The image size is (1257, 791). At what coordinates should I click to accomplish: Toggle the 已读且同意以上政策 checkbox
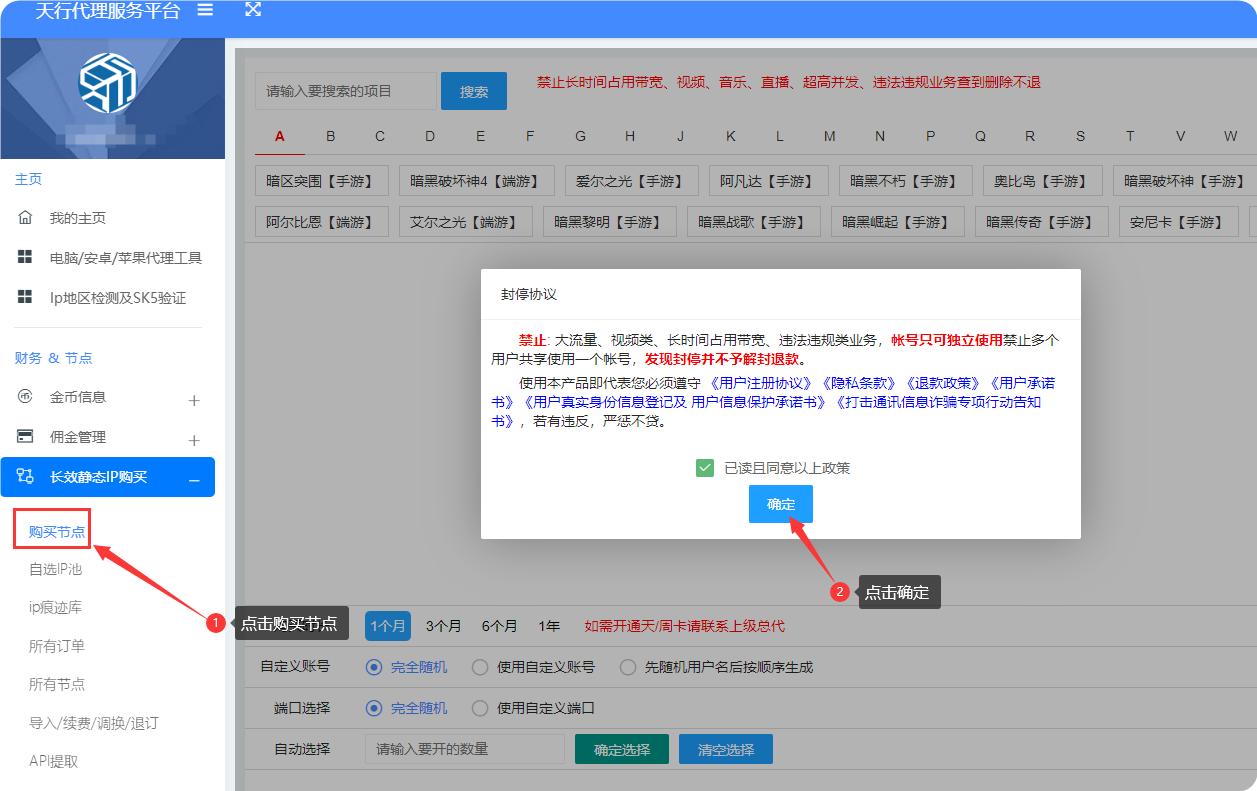[705, 468]
